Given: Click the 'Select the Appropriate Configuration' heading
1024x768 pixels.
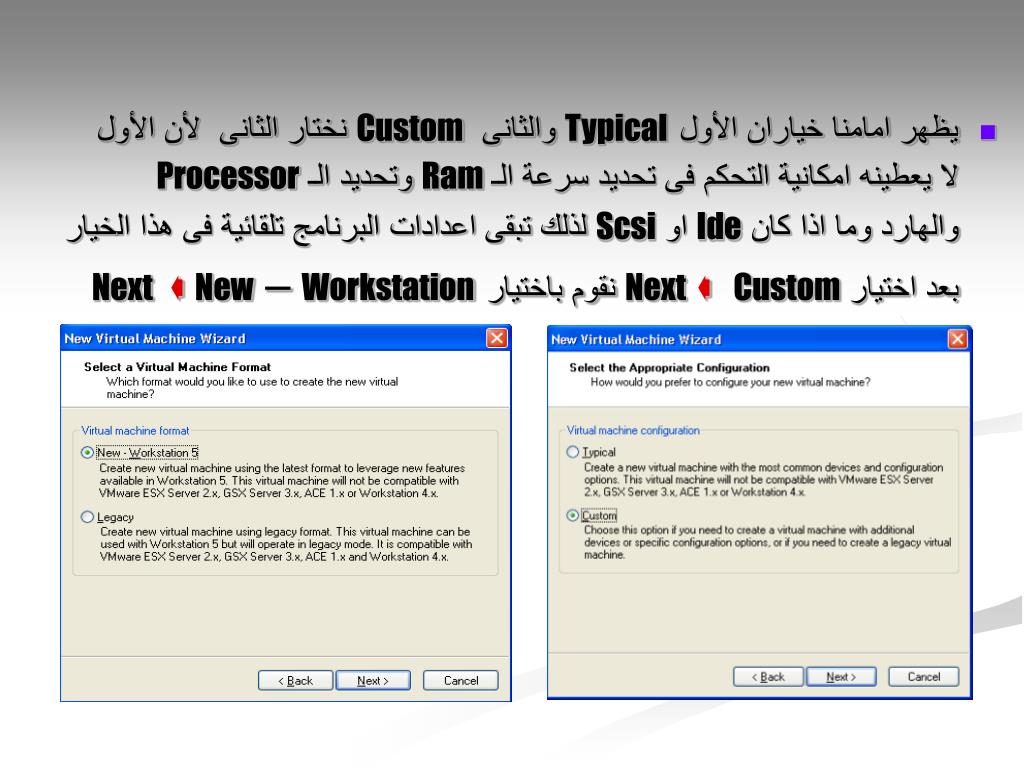Looking at the screenshot, I should (669, 368).
